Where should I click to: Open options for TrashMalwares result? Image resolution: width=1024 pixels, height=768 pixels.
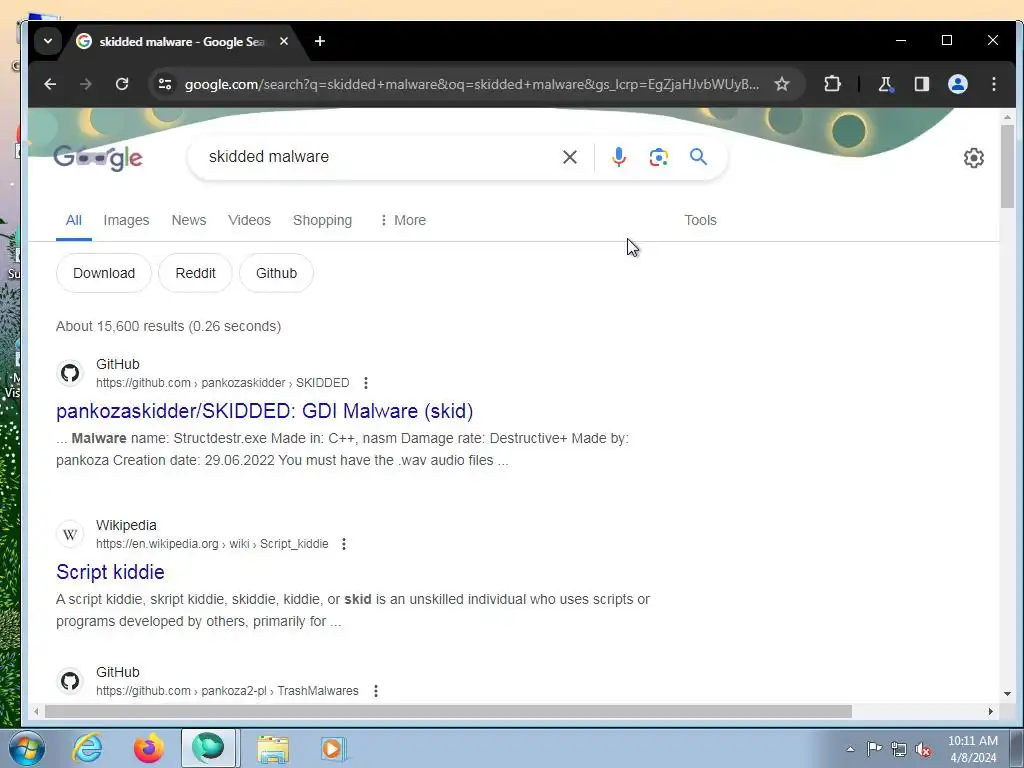[x=376, y=691]
